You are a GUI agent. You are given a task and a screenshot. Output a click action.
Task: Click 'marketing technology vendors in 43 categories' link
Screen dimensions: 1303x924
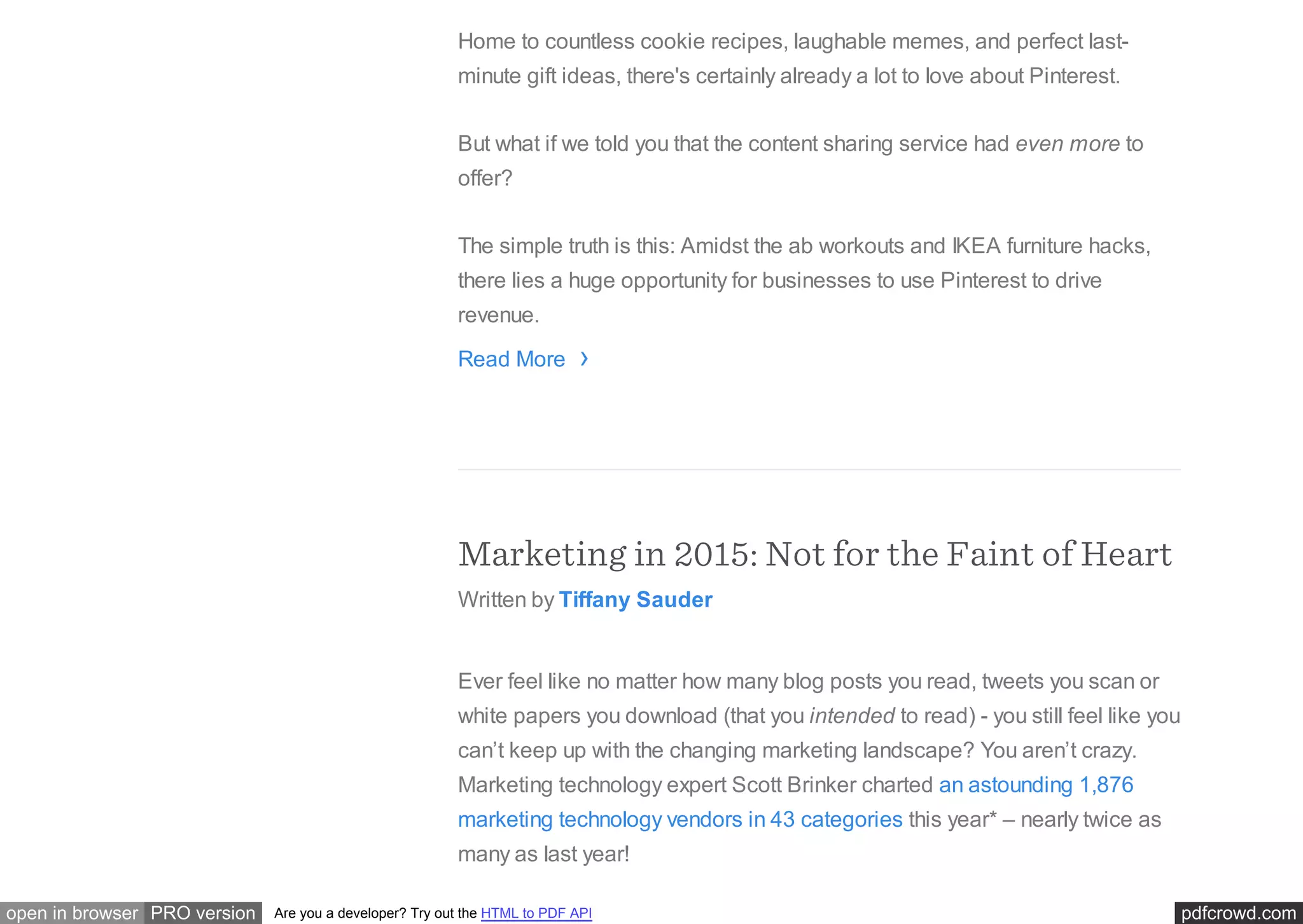[680, 819]
